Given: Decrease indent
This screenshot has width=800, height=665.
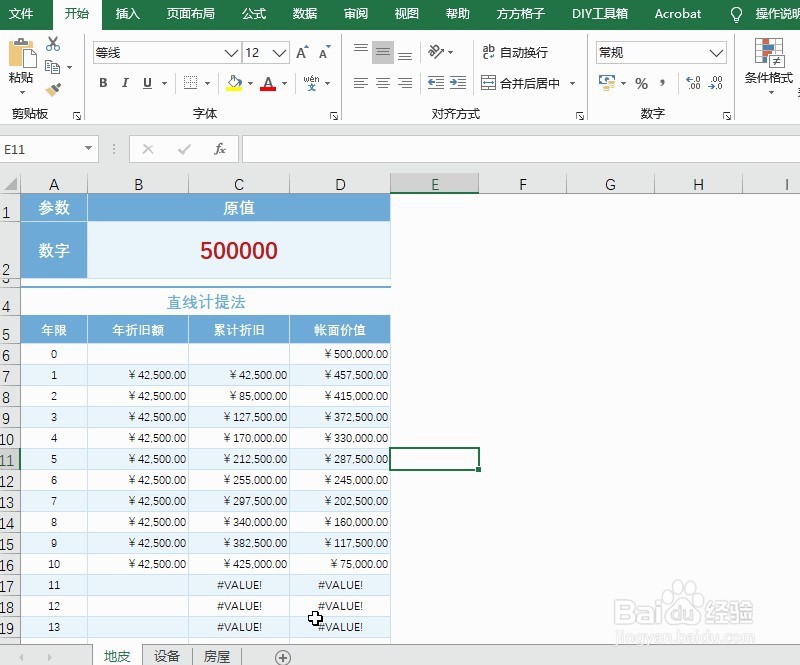Looking at the screenshot, I should pyautogui.click(x=435, y=83).
